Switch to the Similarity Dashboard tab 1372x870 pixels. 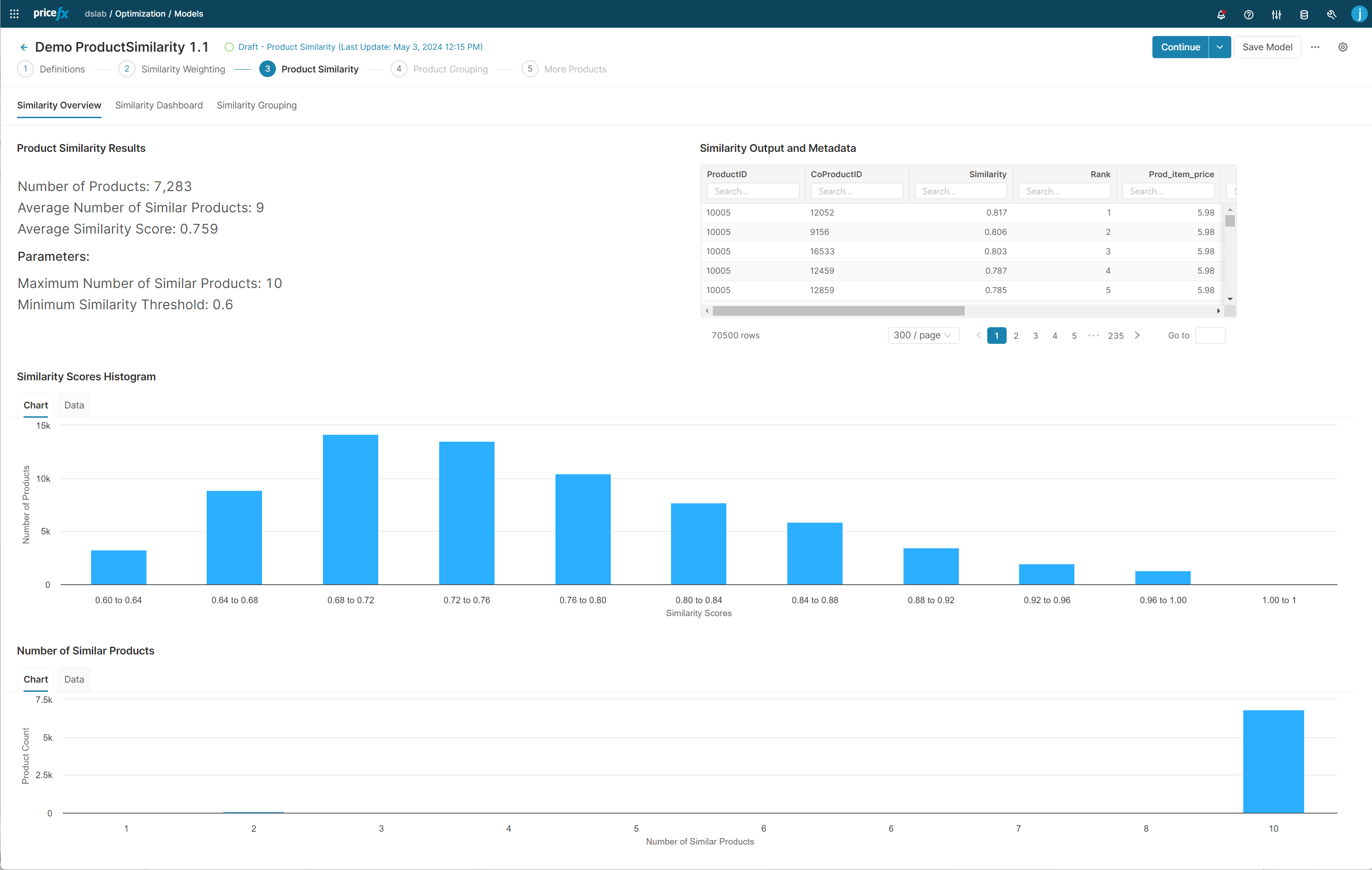pyautogui.click(x=158, y=106)
